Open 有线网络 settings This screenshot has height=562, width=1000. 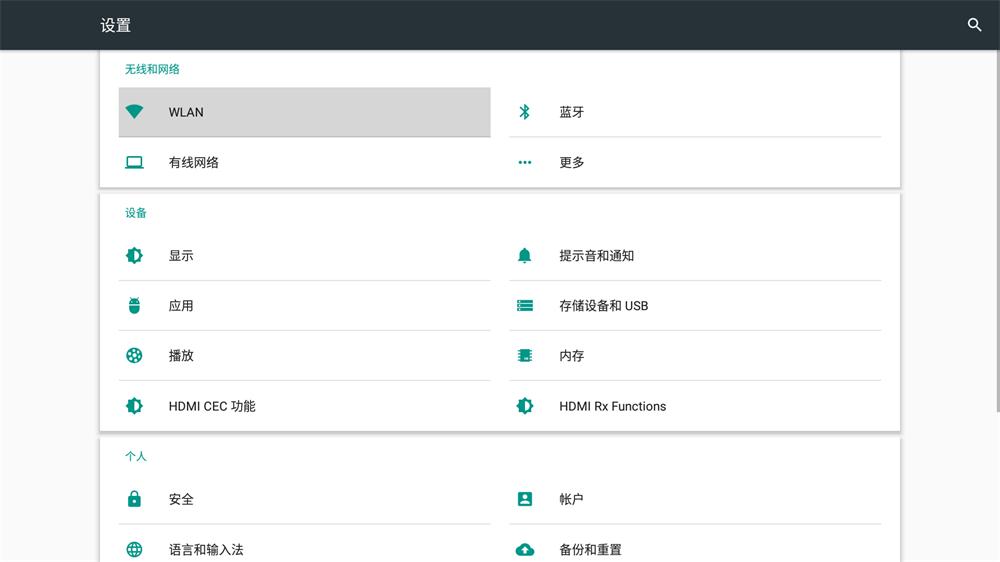click(304, 162)
